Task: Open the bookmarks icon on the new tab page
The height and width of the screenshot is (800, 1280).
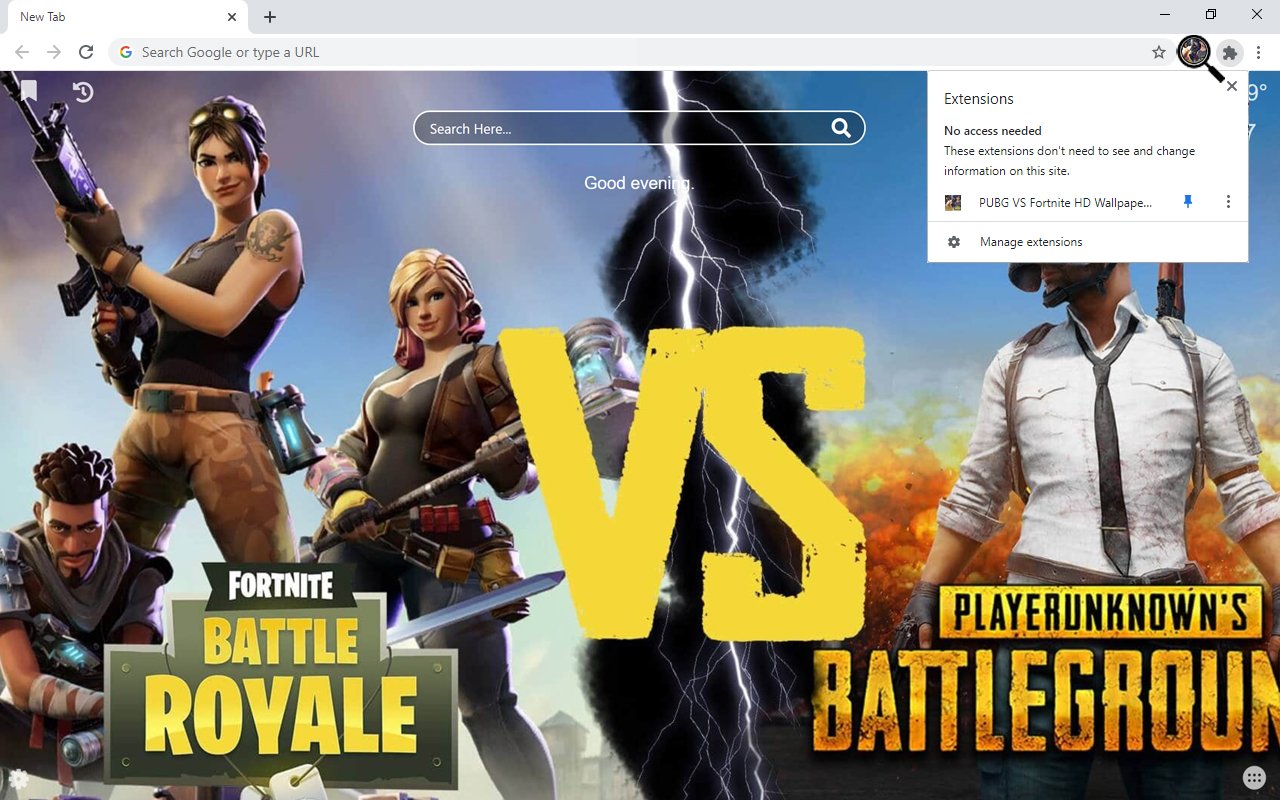Action: pos(29,92)
